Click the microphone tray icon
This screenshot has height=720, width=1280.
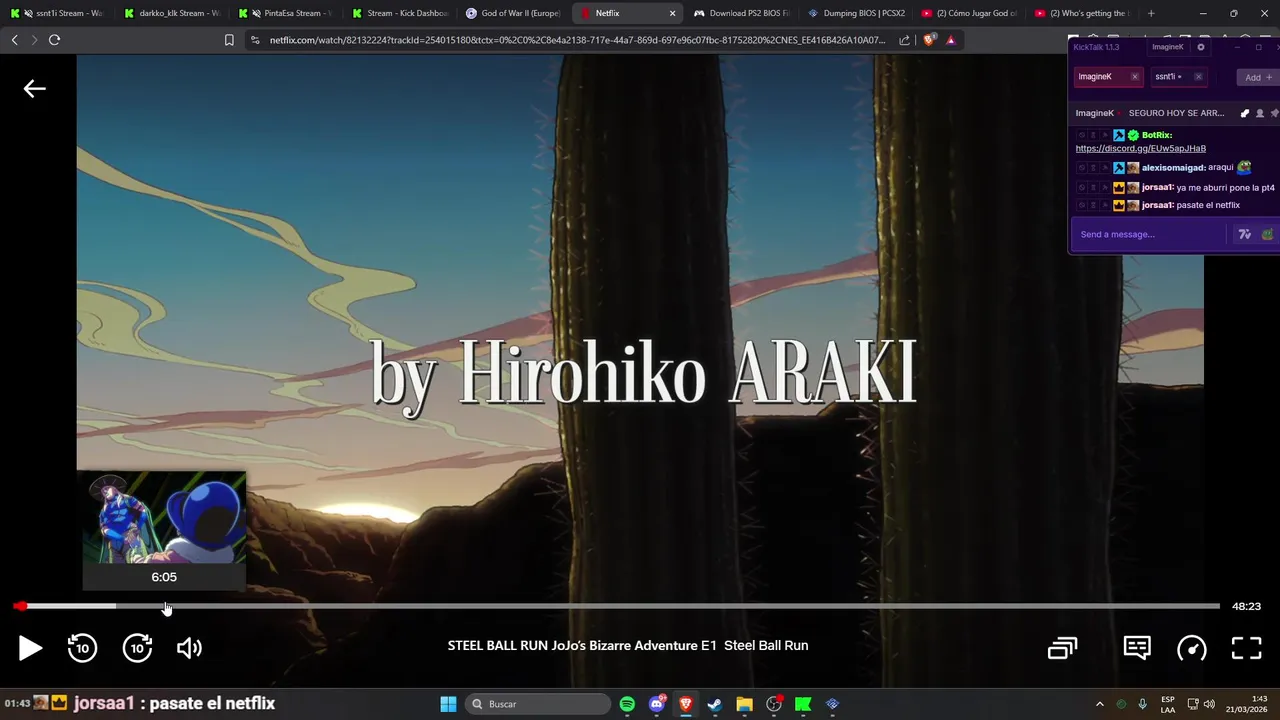[x=1142, y=704]
